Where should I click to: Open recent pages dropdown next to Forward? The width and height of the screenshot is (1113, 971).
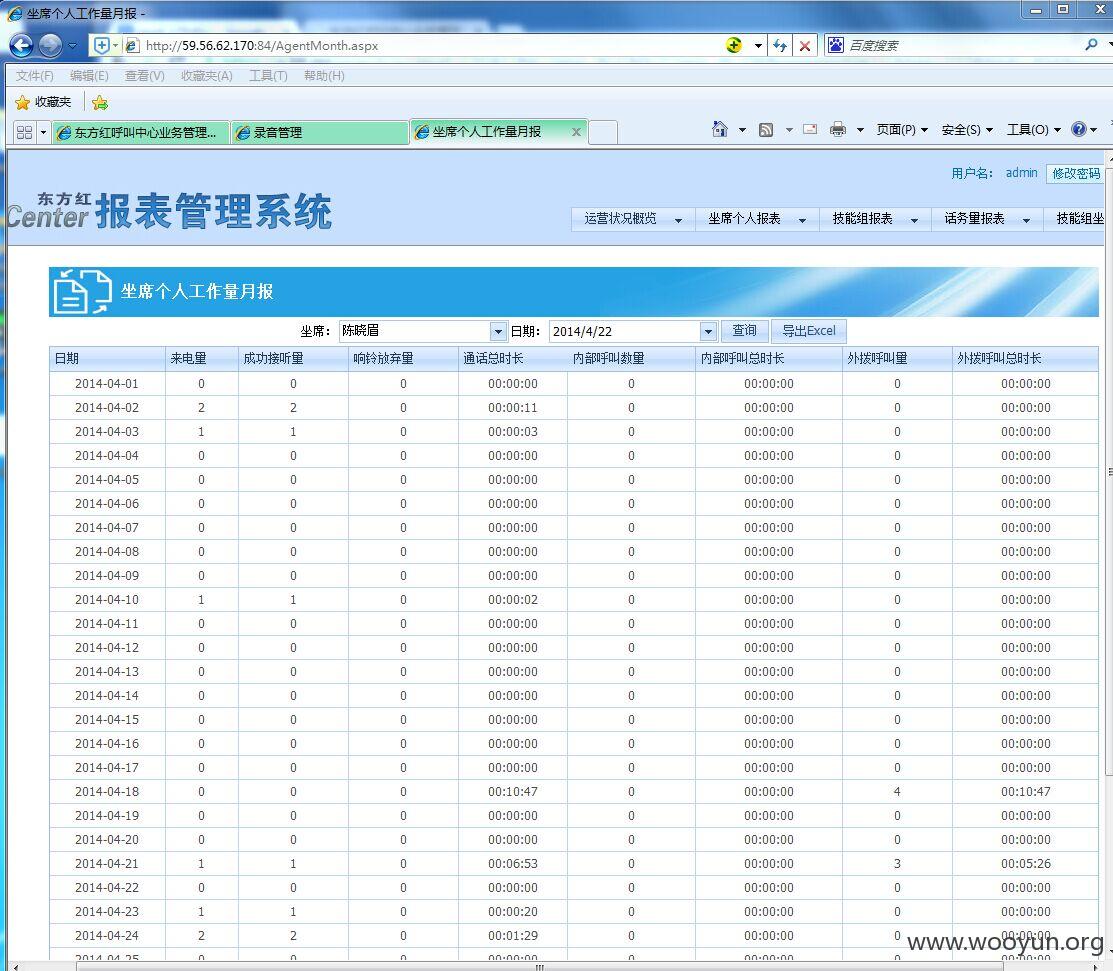point(72,46)
